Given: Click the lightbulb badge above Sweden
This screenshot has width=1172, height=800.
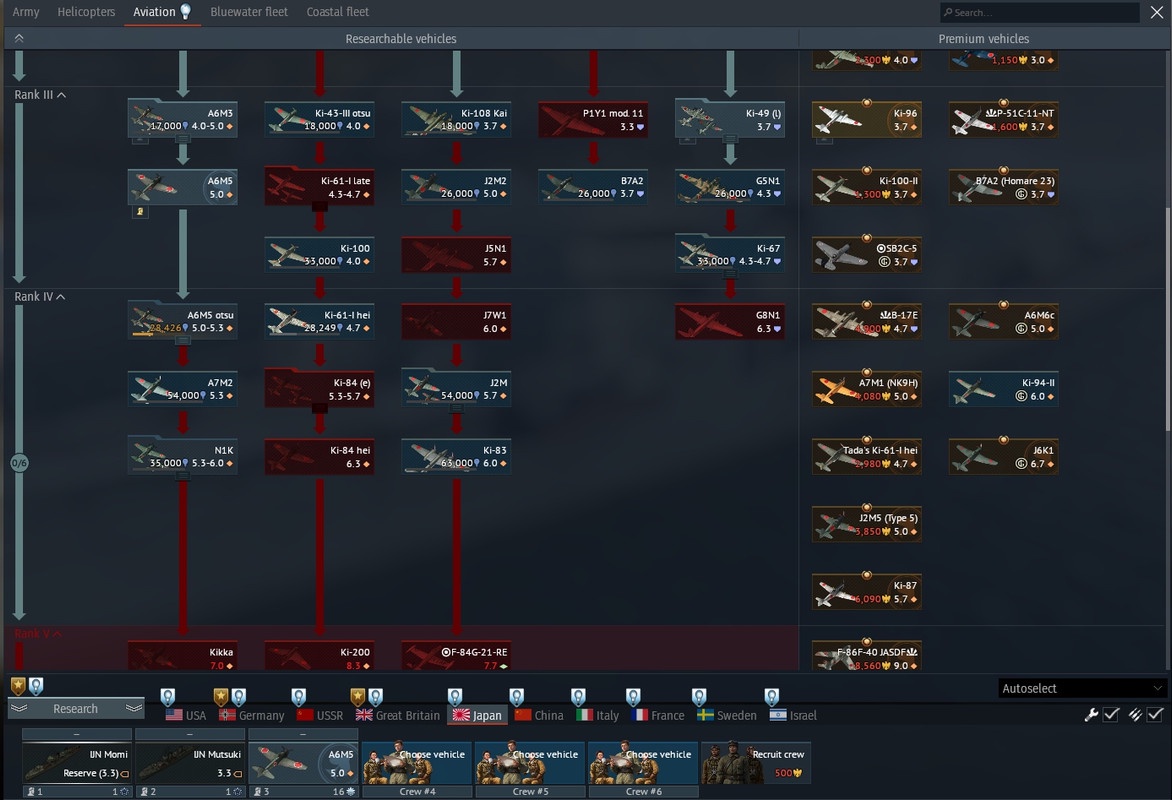Looking at the screenshot, I should [699, 697].
